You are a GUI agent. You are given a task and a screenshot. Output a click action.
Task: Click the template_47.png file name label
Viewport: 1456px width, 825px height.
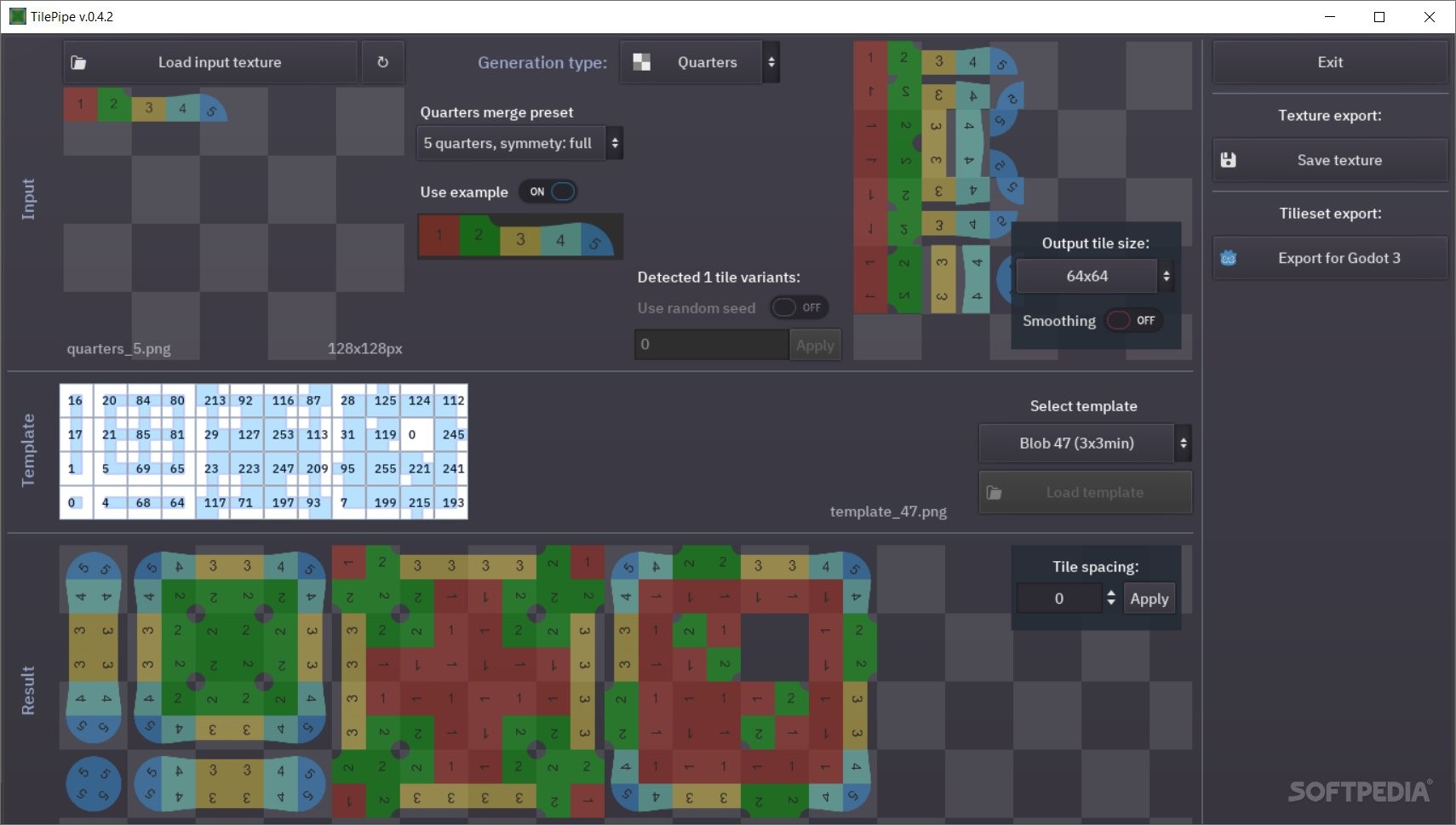click(888, 512)
